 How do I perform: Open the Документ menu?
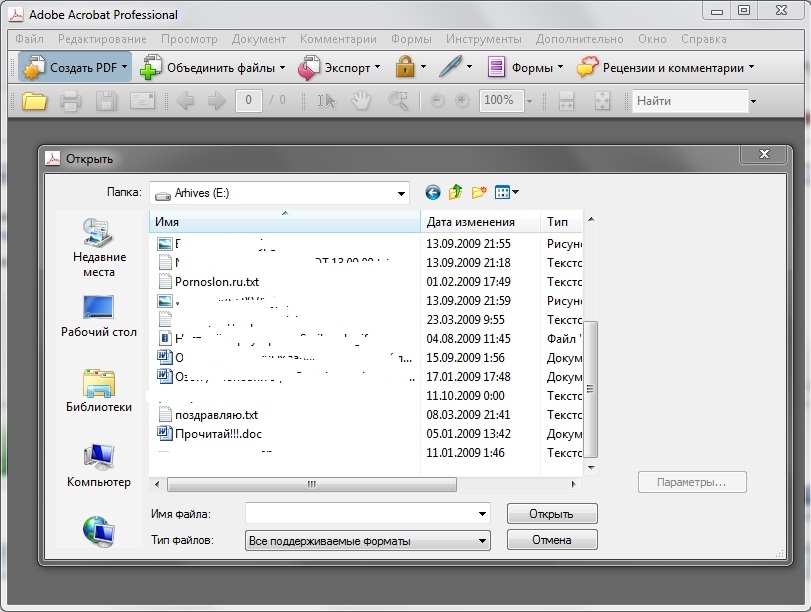click(259, 39)
